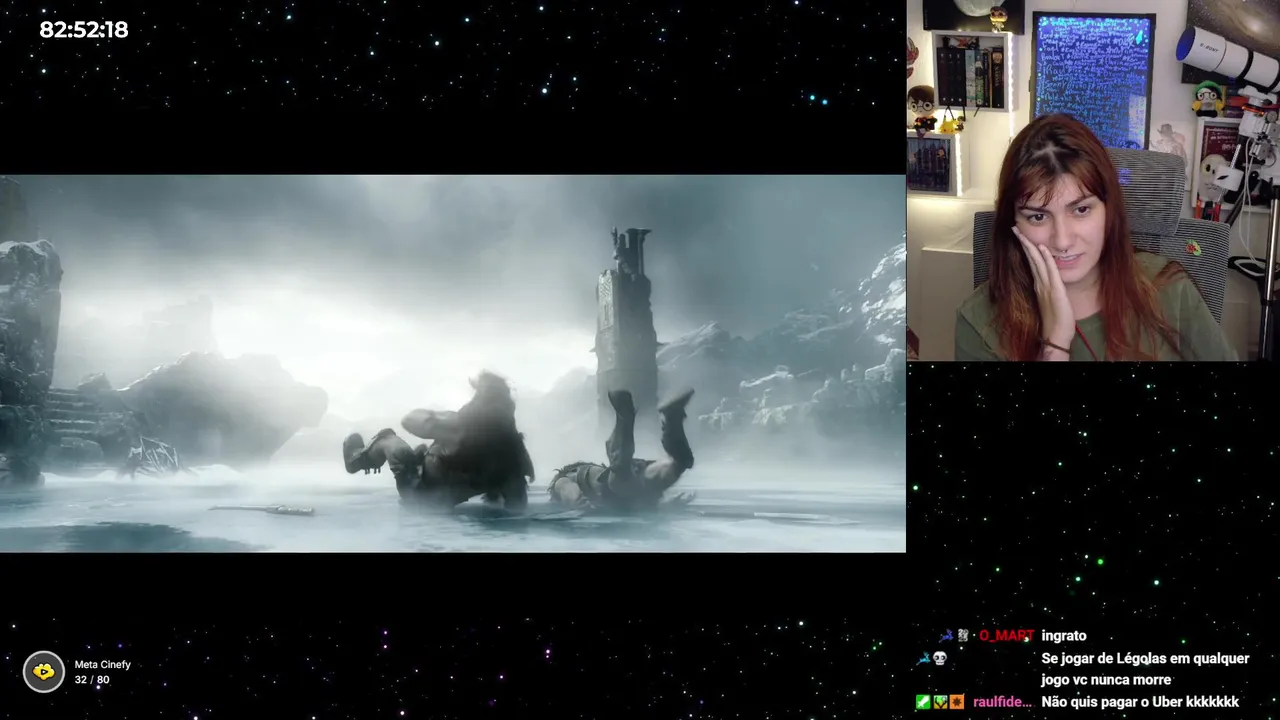
Task: Click the streamer webcam feed
Action: coord(1093,180)
